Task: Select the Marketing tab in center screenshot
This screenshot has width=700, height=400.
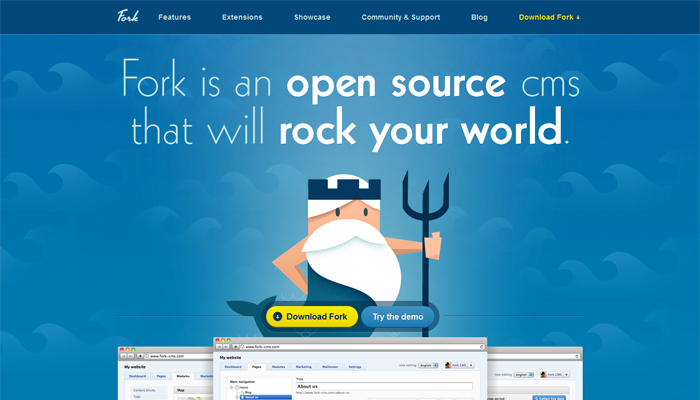Action: click(x=304, y=367)
